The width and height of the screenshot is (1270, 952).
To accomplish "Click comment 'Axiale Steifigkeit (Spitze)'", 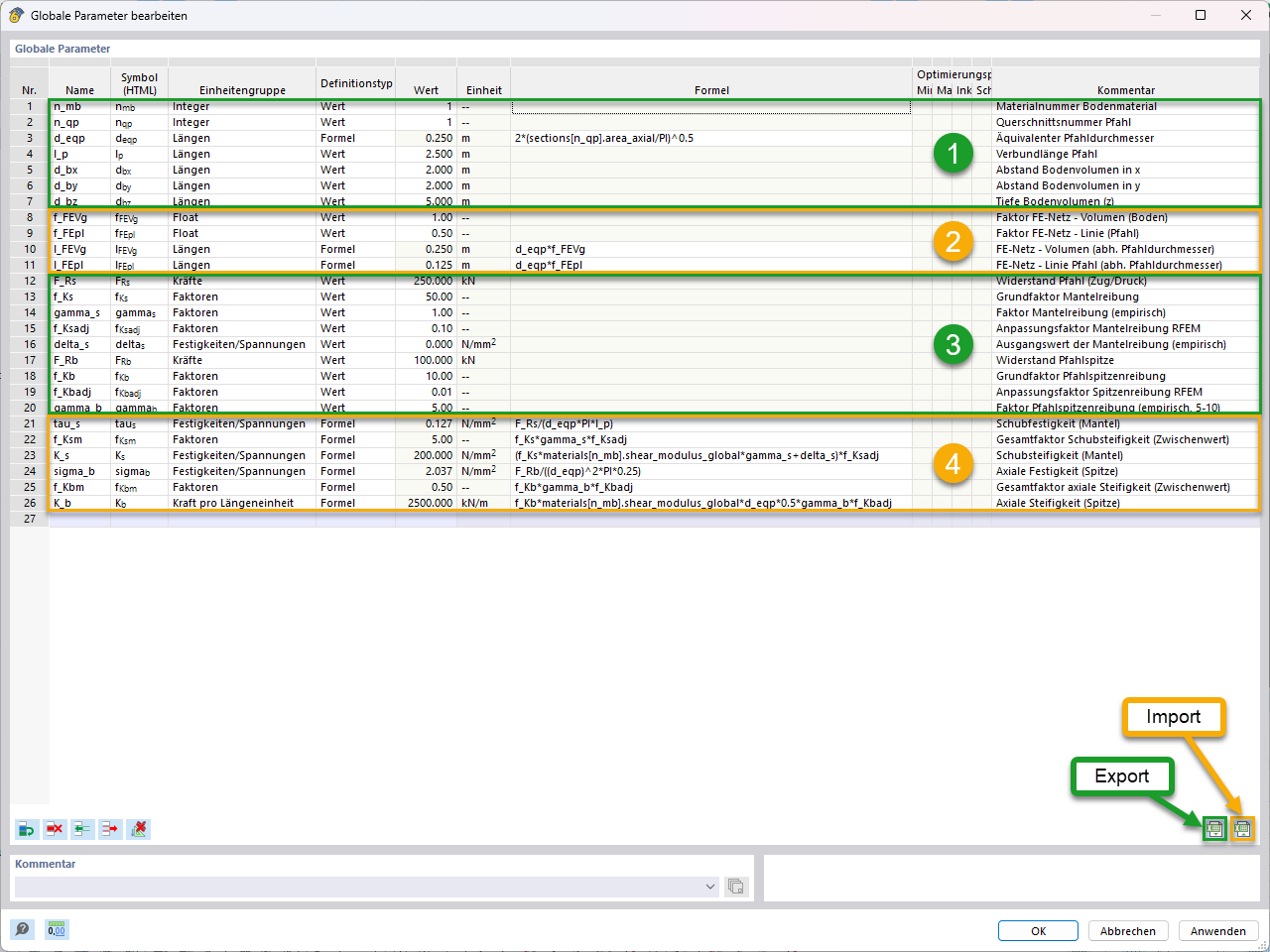I will coord(1058,503).
